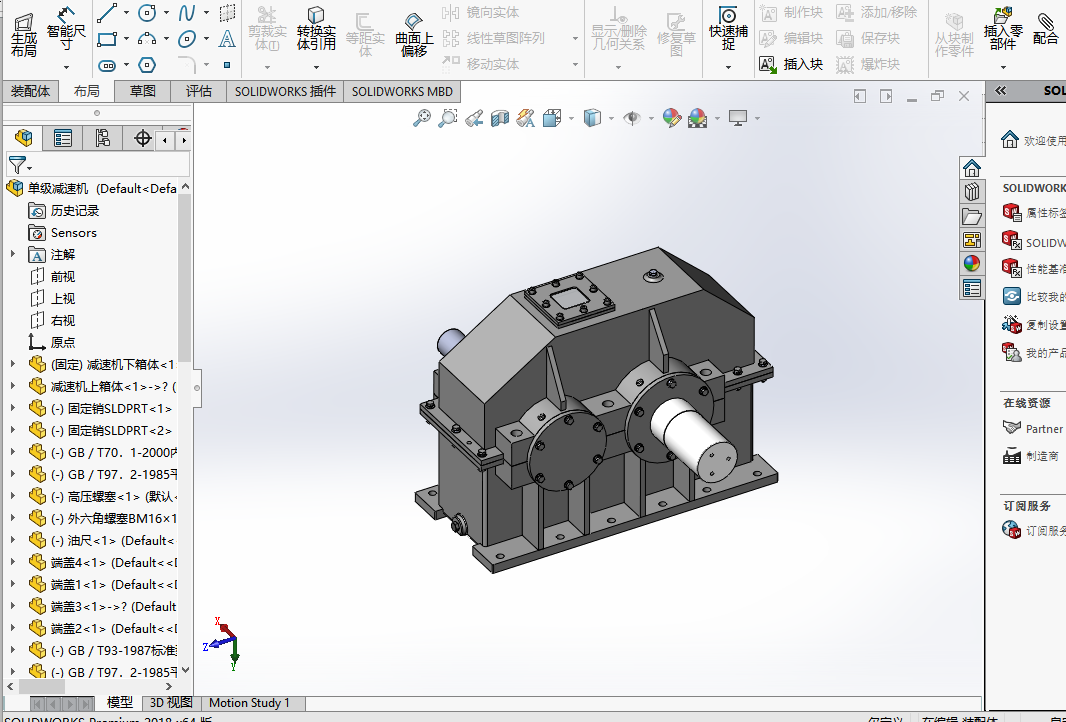Image resolution: width=1066 pixels, height=722 pixels.
Task: Pick the Straight Slot tool
Action: click(107, 65)
